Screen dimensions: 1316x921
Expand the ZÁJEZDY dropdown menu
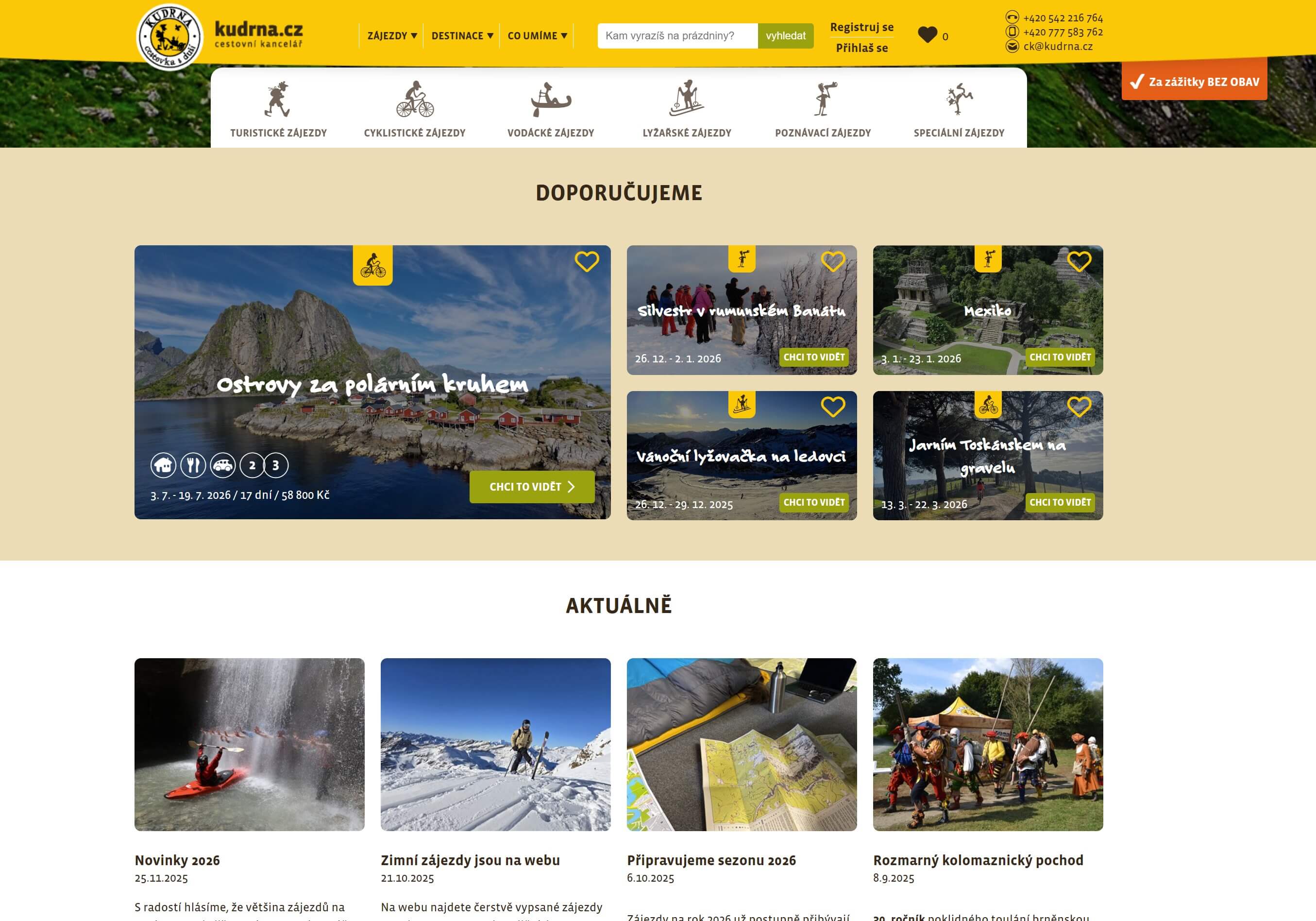[x=392, y=35]
